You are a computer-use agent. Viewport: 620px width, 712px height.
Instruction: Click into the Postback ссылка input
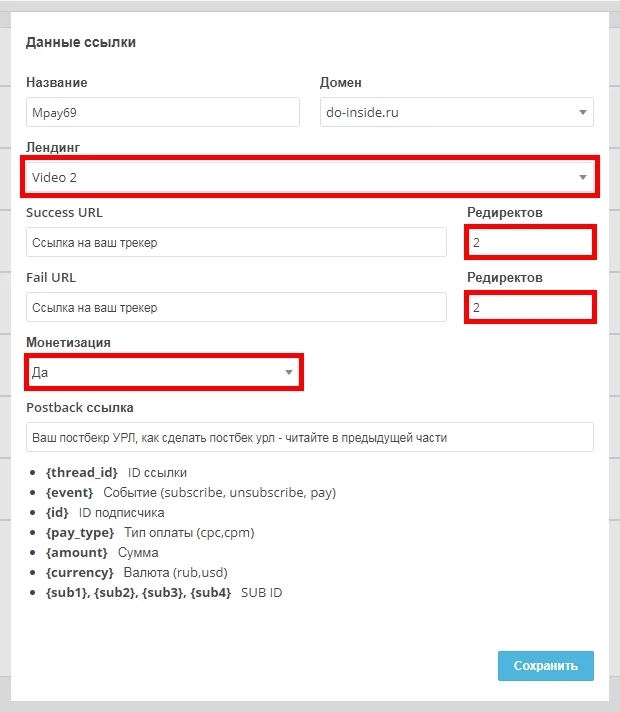(310, 437)
